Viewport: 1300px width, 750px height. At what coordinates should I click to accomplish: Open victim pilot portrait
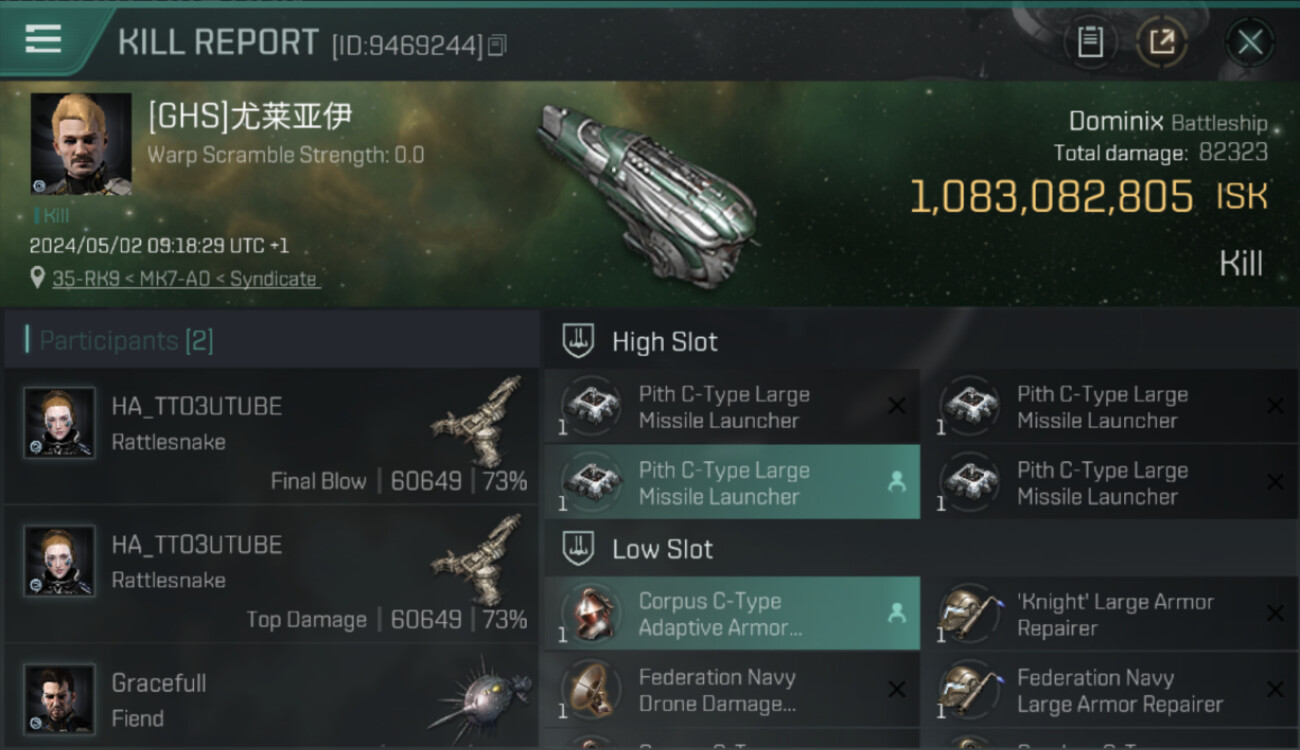[x=81, y=144]
